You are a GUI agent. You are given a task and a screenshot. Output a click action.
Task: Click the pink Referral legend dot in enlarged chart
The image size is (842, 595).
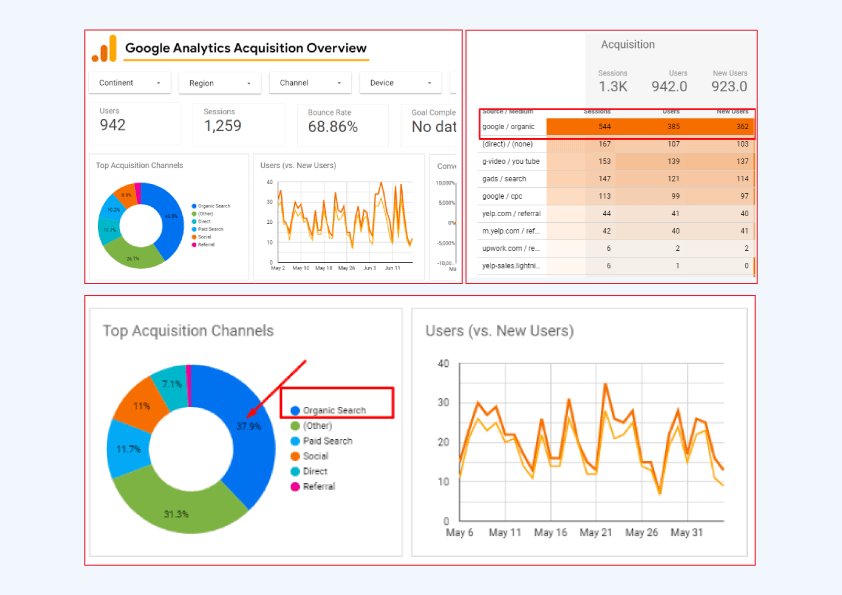295,487
